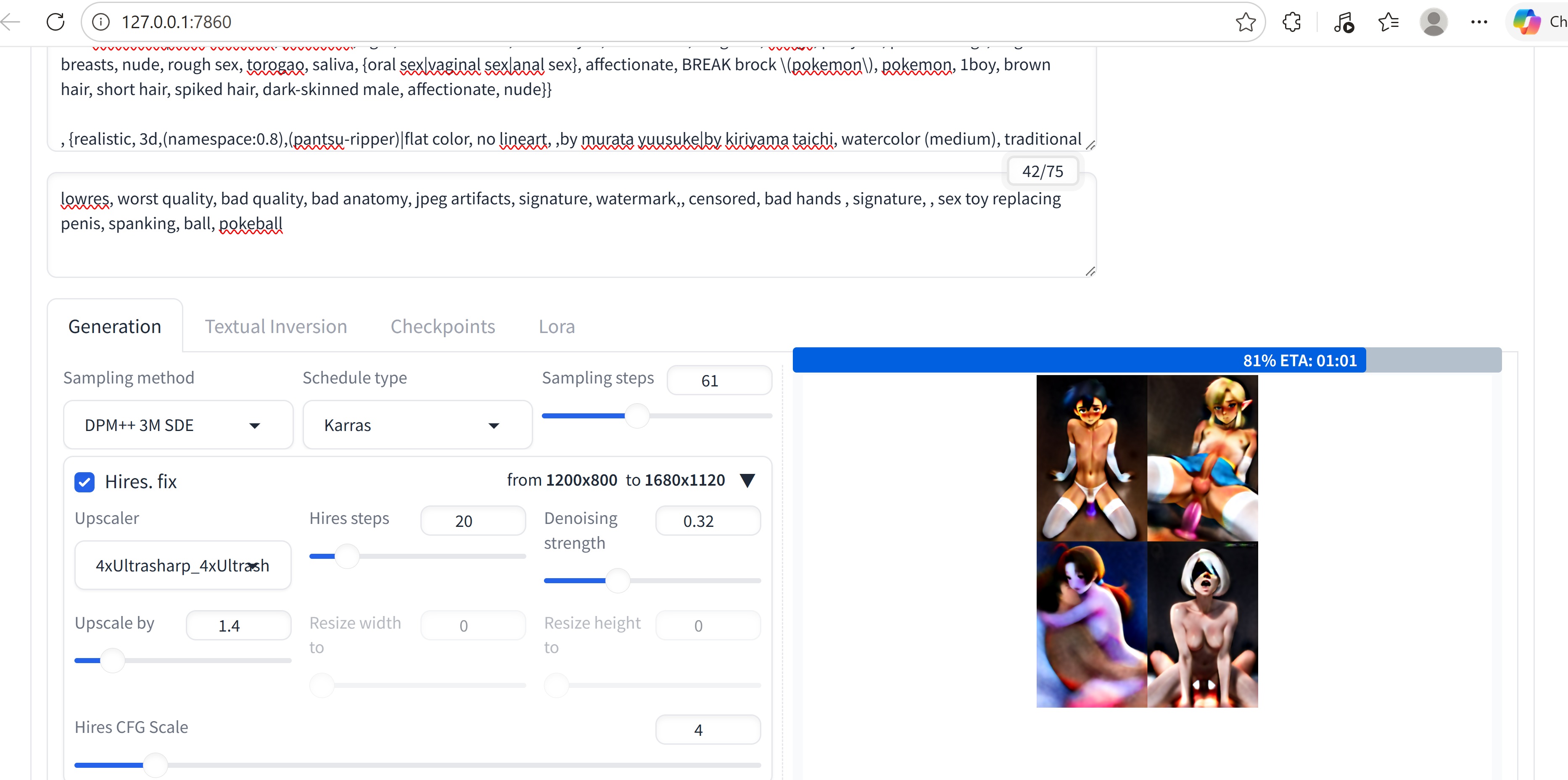The height and width of the screenshot is (780, 1568).
Task: Click the media control music note icon
Action: (x=1344, y=22)
